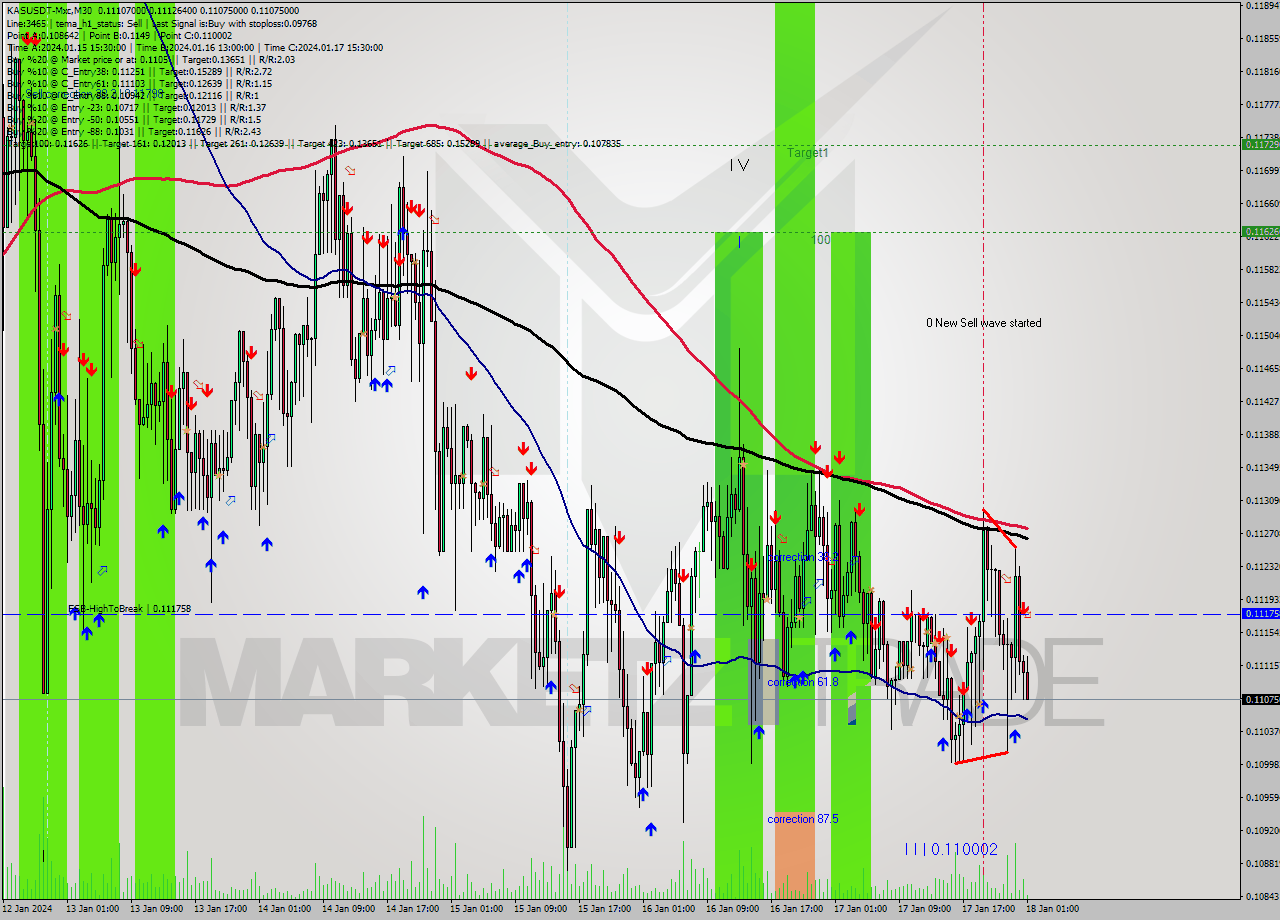
Task: Click the green 0.11729 price tag
Action: point(1260,145)
